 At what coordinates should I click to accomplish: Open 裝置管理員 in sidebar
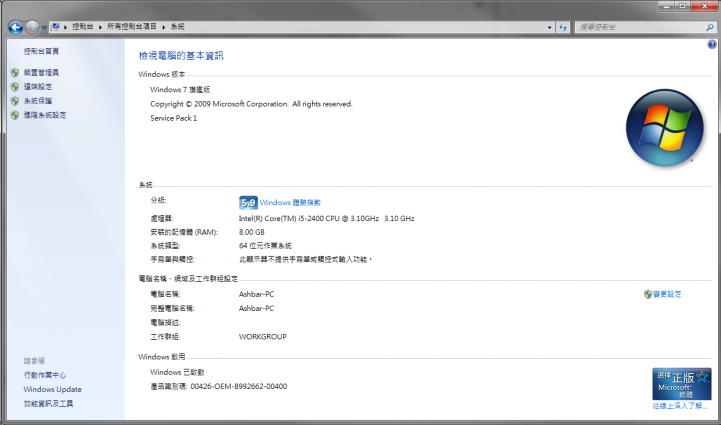tap(41, 72)
